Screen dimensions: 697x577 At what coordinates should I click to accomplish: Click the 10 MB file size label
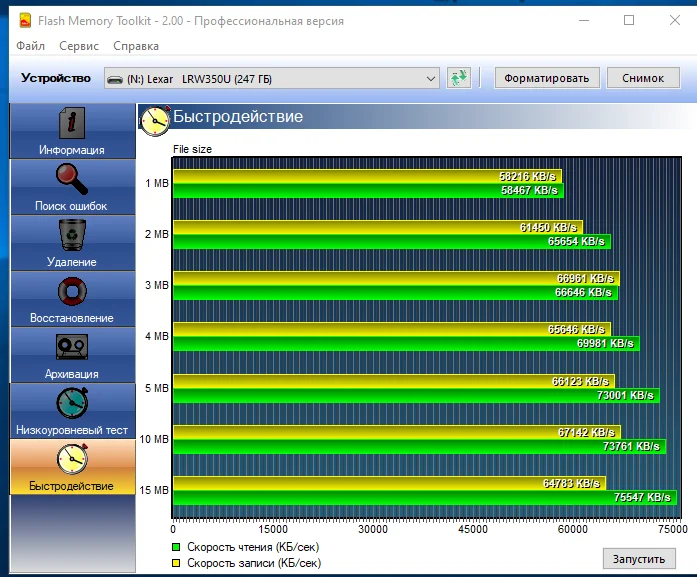point(154,439)
